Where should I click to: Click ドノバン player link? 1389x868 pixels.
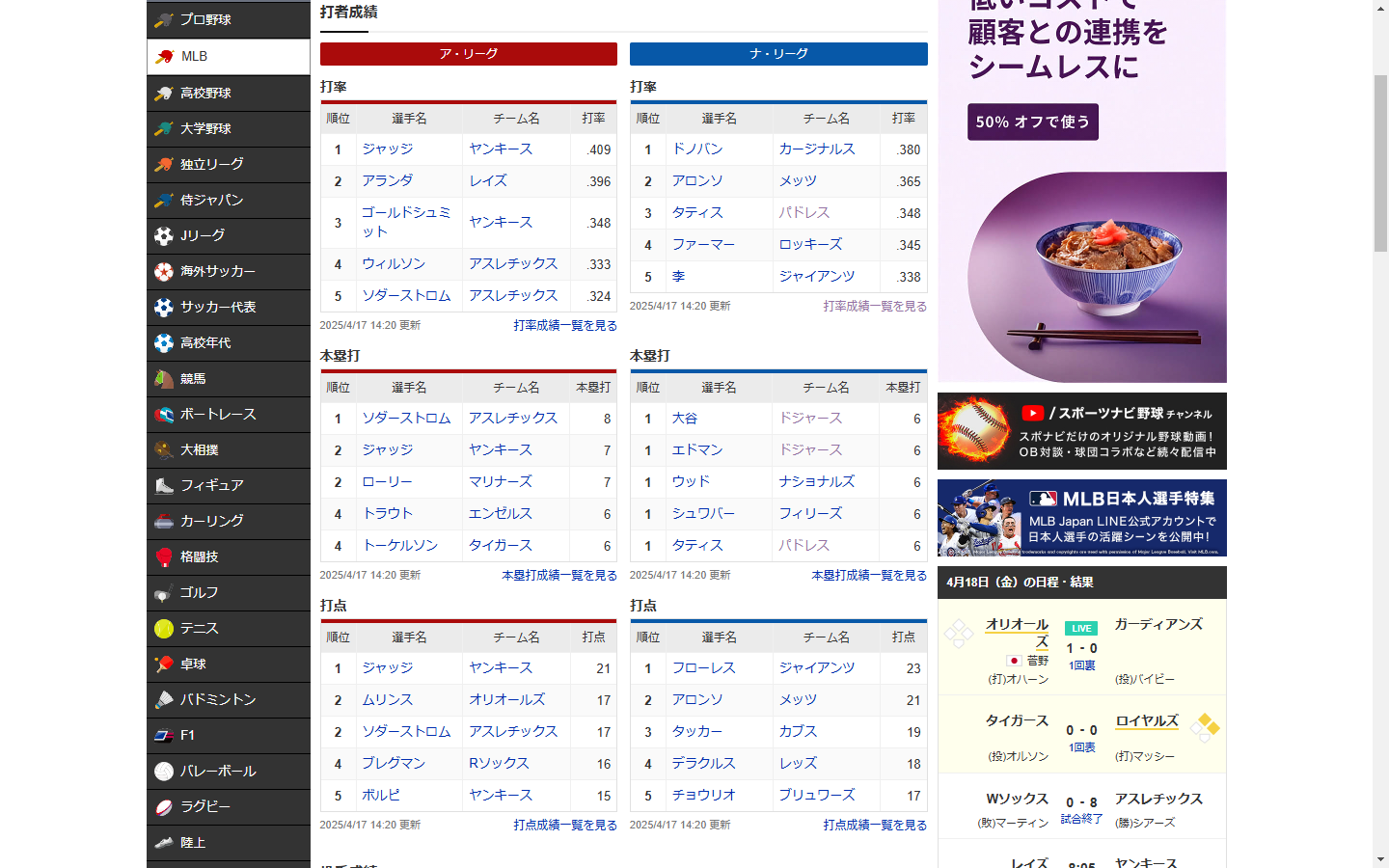coord(697,149)
